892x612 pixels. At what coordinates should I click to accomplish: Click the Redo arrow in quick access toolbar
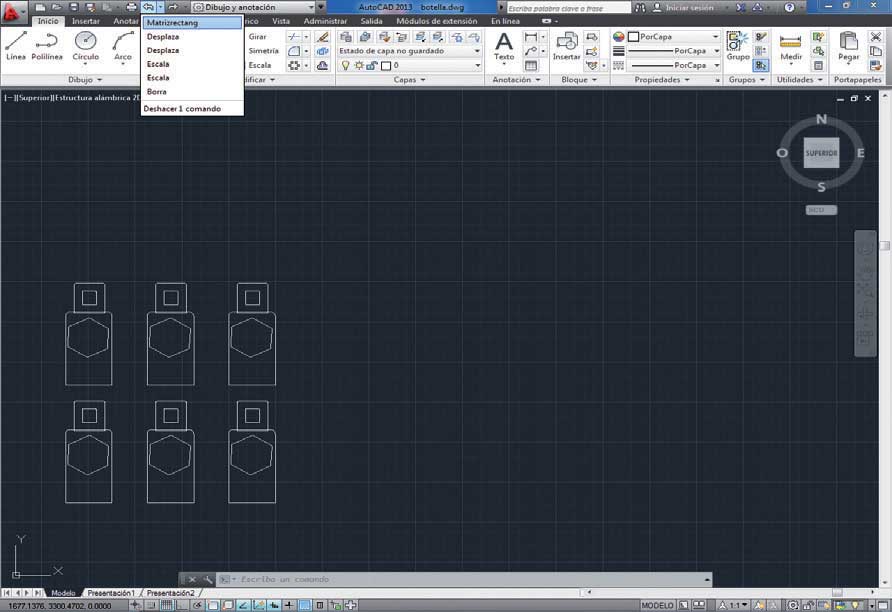[173, 7]
